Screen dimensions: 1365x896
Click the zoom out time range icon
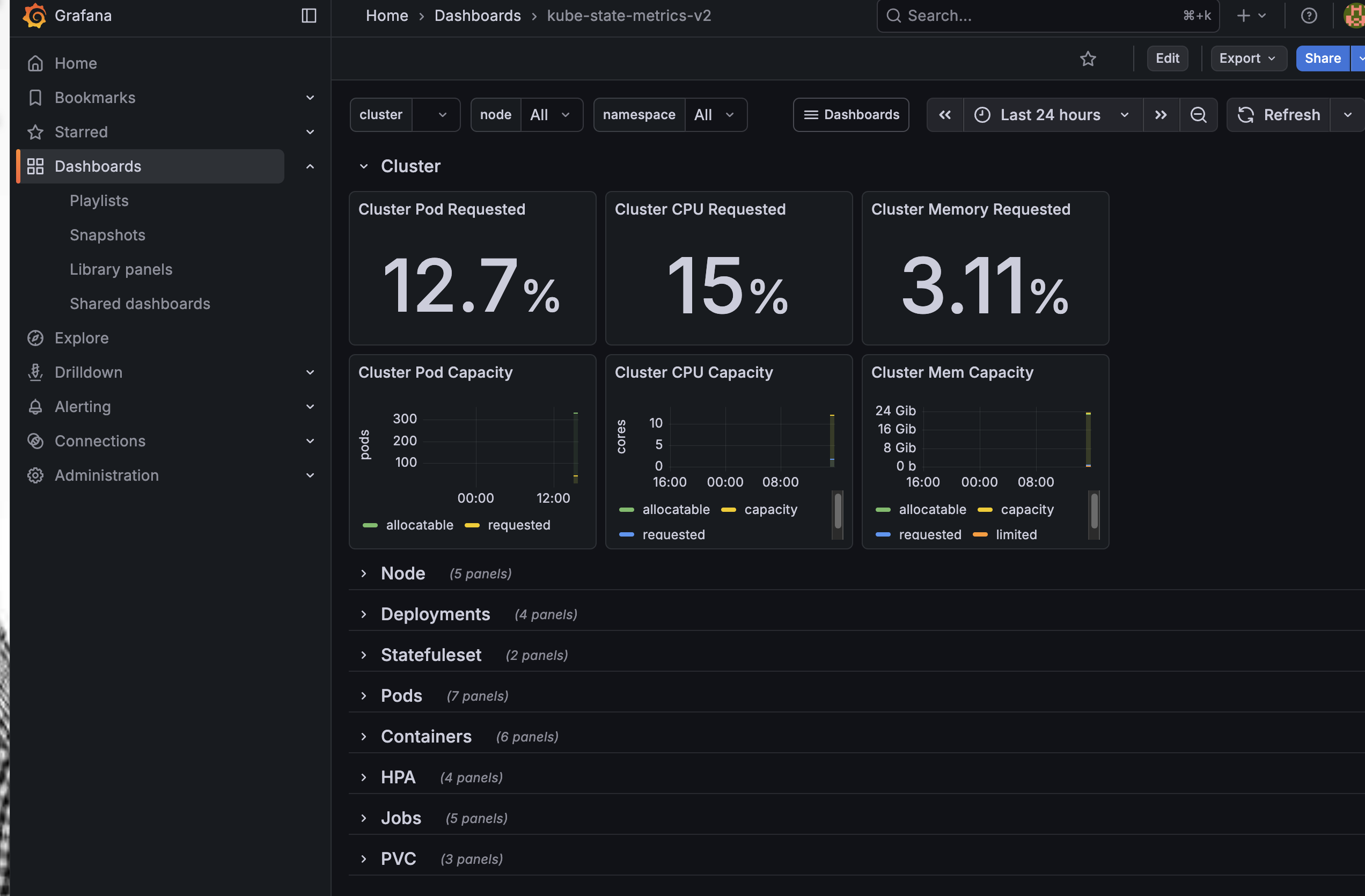tap(1198, 115)
